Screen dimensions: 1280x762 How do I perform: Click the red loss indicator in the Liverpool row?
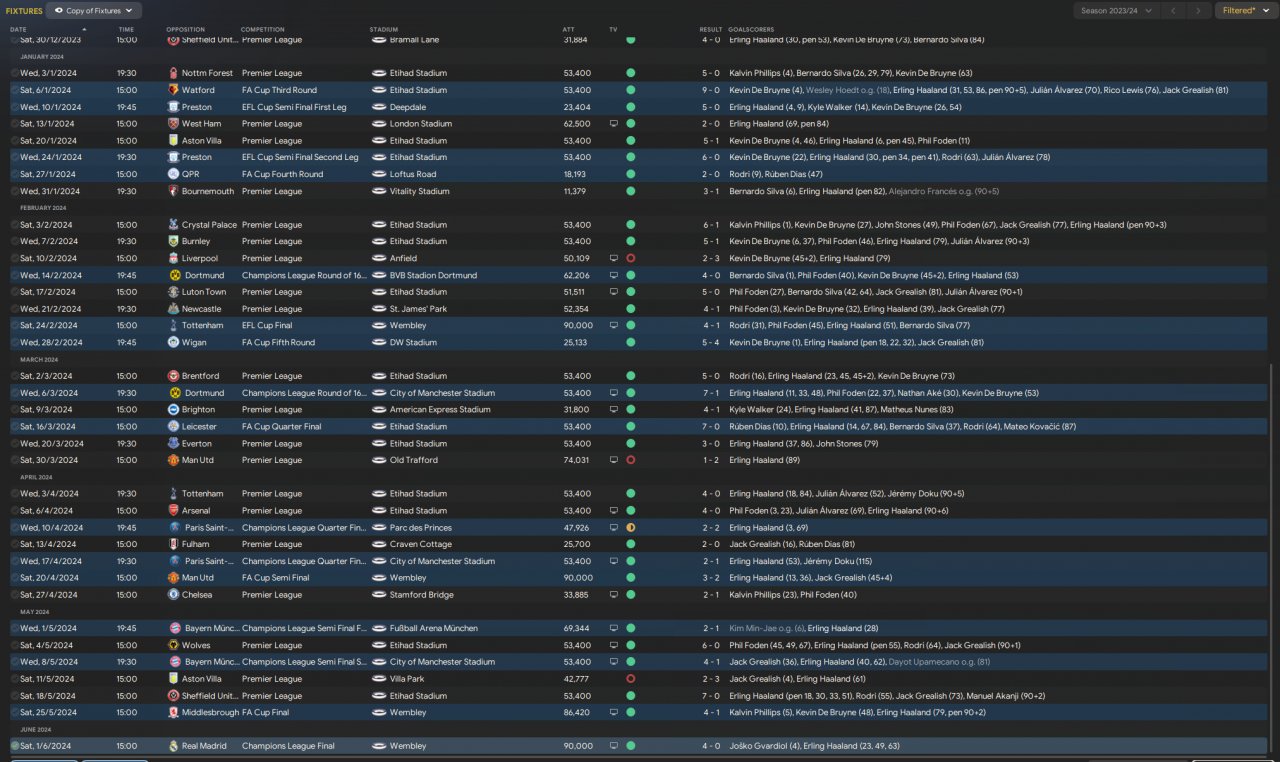tap(631, 258)
